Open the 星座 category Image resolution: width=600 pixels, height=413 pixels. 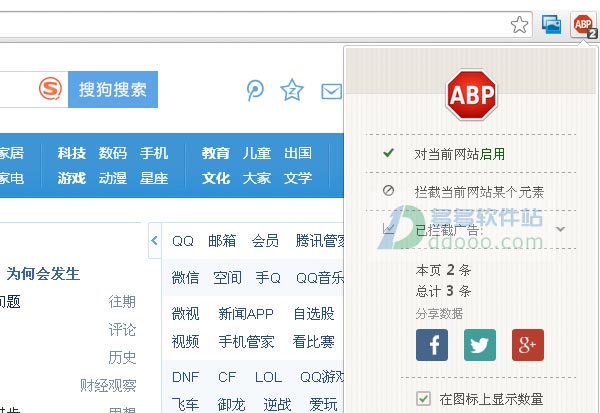pos(153,178)
